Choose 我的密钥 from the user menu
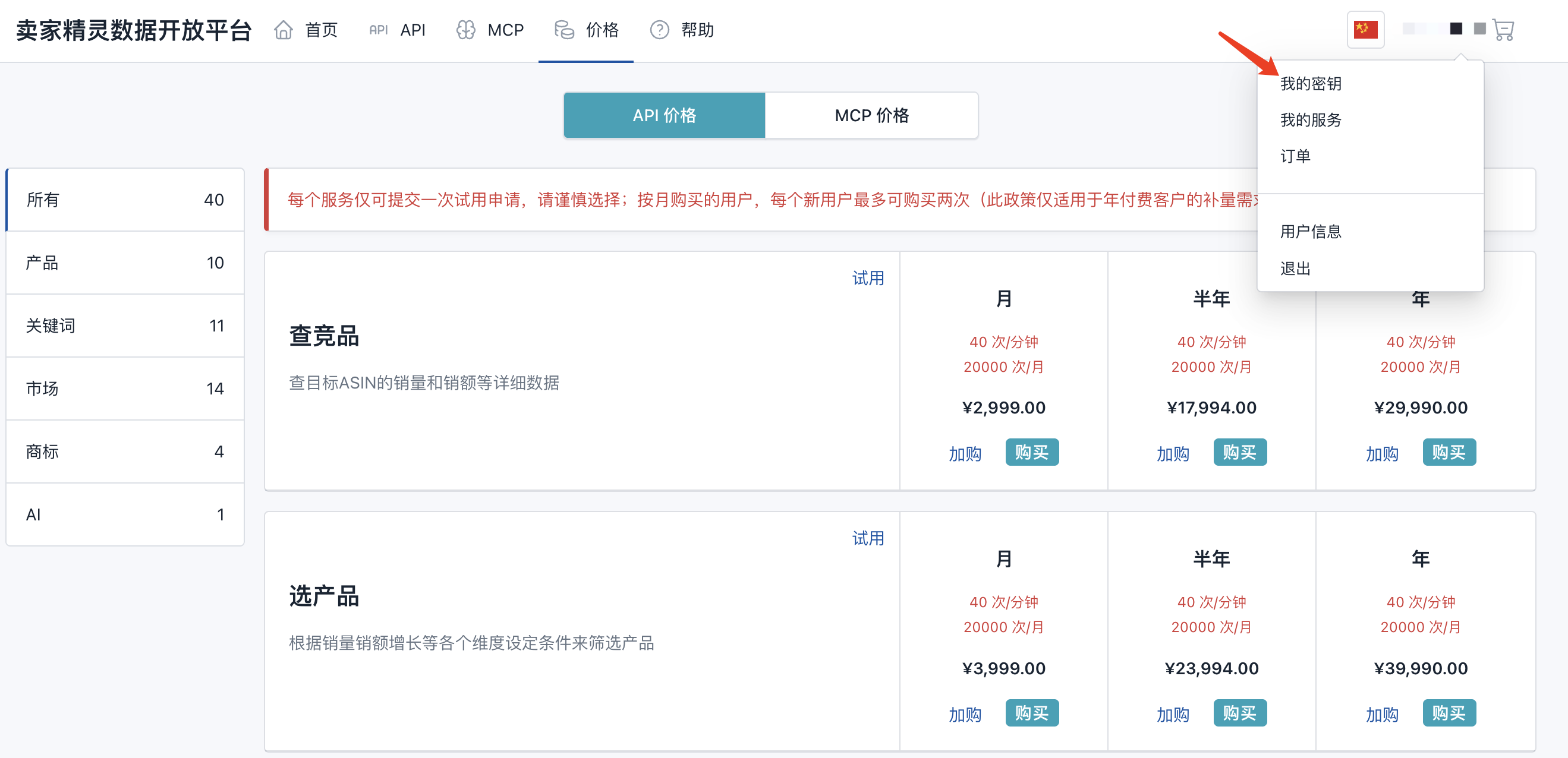 coord(1311,84)
